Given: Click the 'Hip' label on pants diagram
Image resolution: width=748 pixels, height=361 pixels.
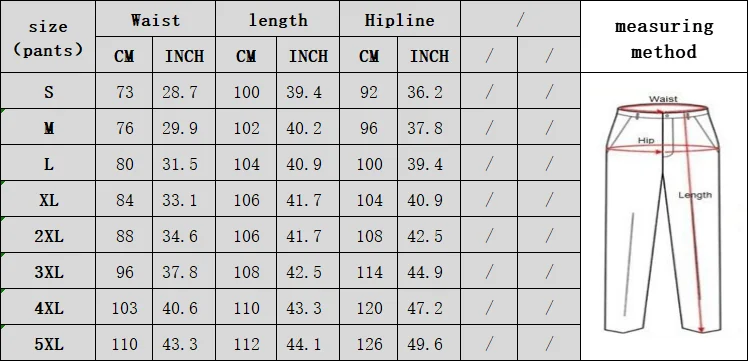Looking at the screenshot, I should (x=646, y=140).
